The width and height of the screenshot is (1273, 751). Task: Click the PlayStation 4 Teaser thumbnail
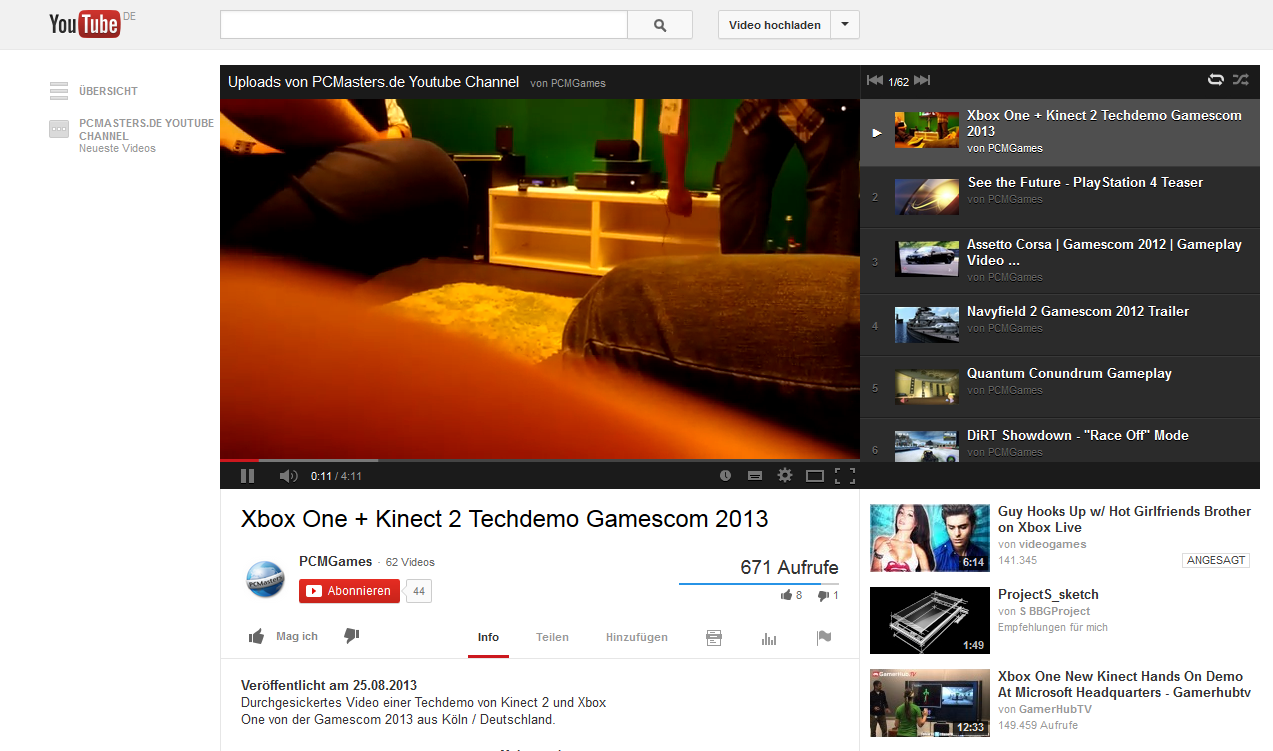[926, 197]
